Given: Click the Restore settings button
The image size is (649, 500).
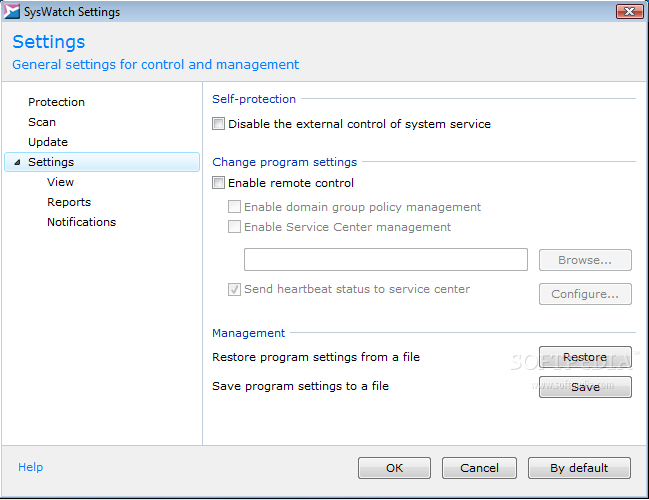Looking at the screenshot, I should point(585,357).
